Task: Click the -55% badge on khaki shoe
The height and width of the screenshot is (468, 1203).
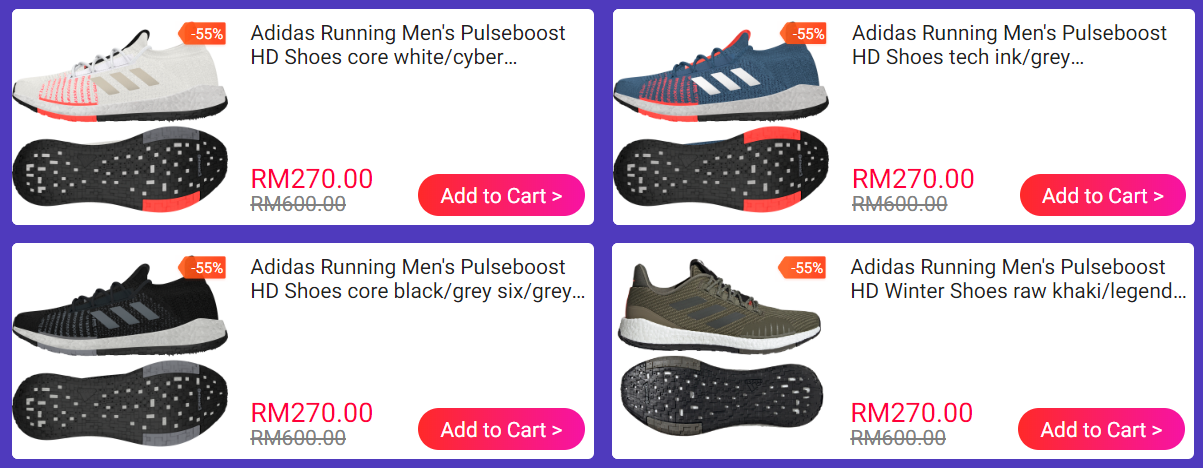Action: (x=804, y=267)
